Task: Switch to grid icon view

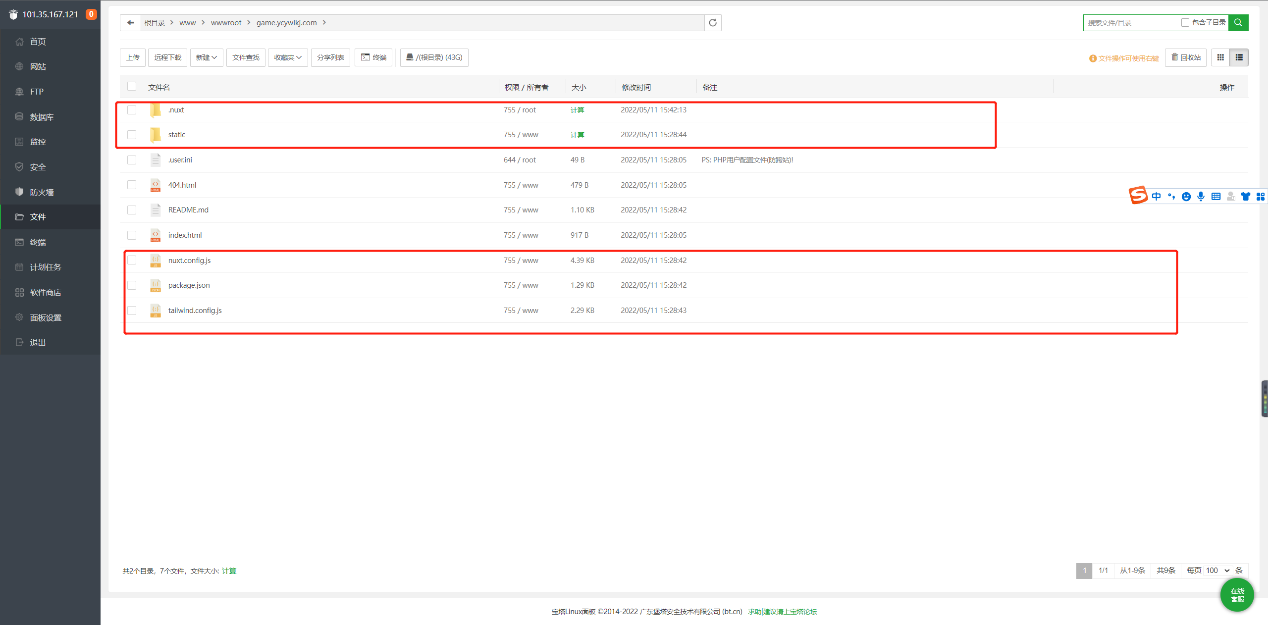Action: point(1221,58)
